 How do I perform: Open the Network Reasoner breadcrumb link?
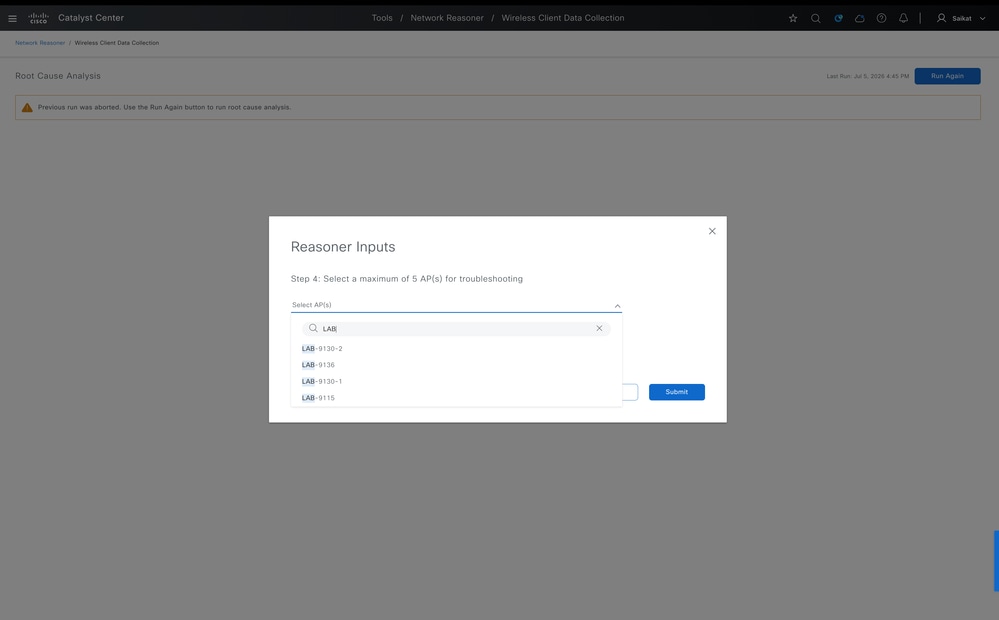(x=40, y=43)
